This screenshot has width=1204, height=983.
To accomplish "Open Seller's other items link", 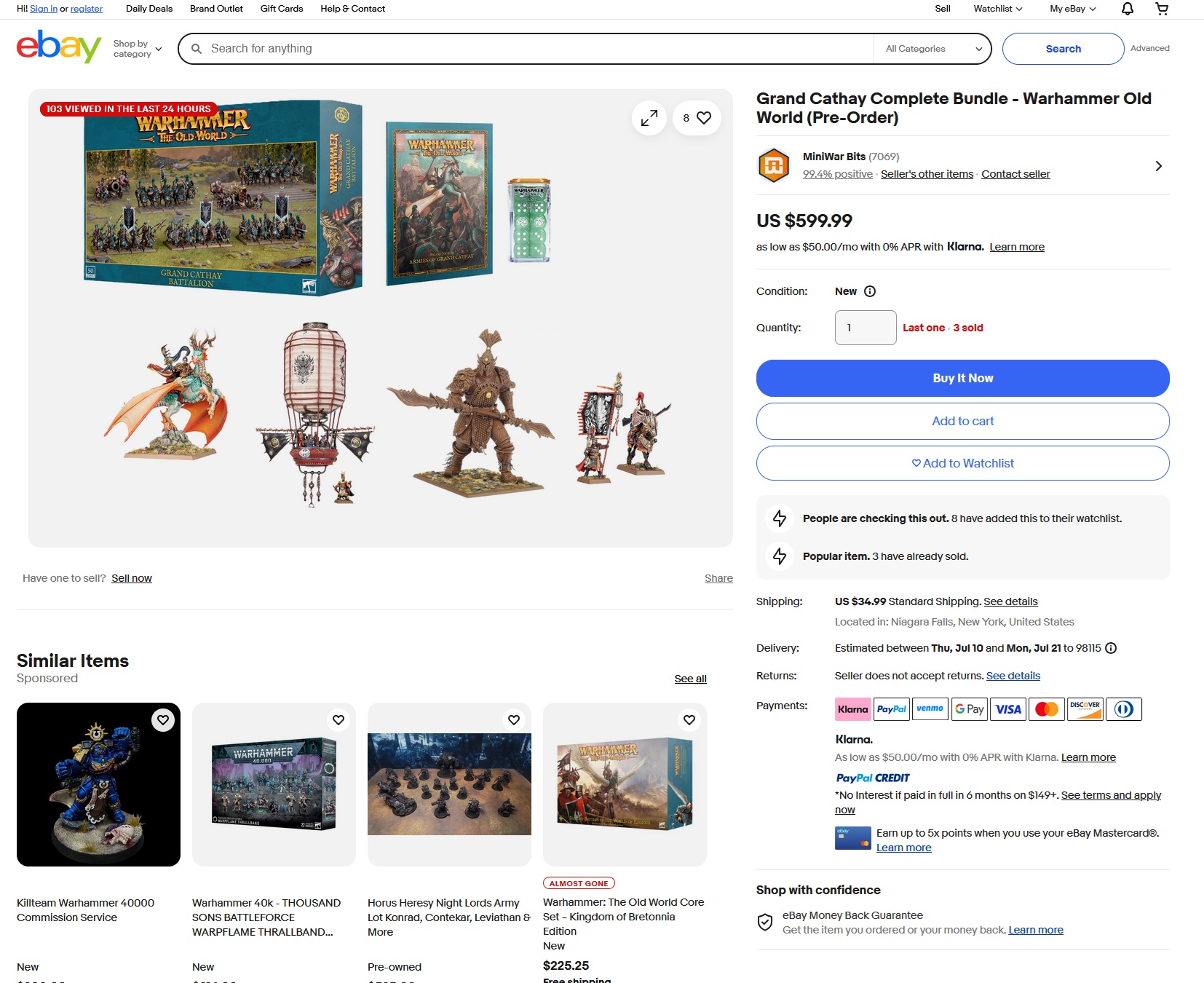I will click(927, 174).
